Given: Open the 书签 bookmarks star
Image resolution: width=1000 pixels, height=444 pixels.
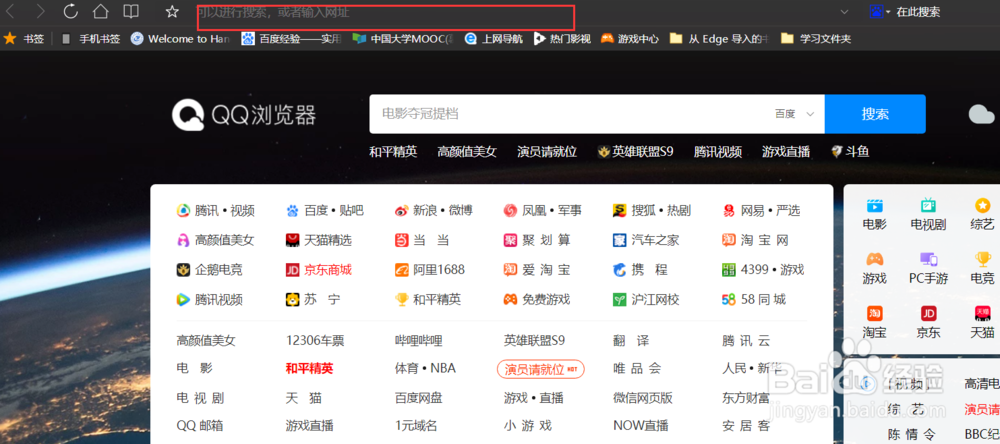Looking at the screenshot, I should pyautogui.click(x=24, y=39).
